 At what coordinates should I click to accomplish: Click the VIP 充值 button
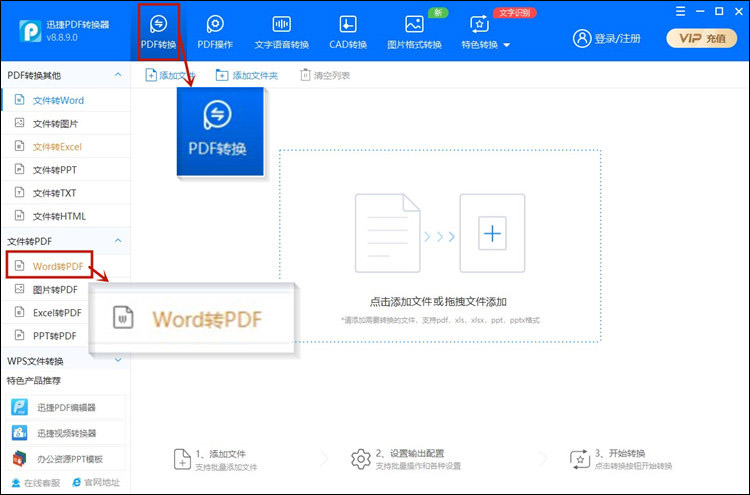(702, 38)
